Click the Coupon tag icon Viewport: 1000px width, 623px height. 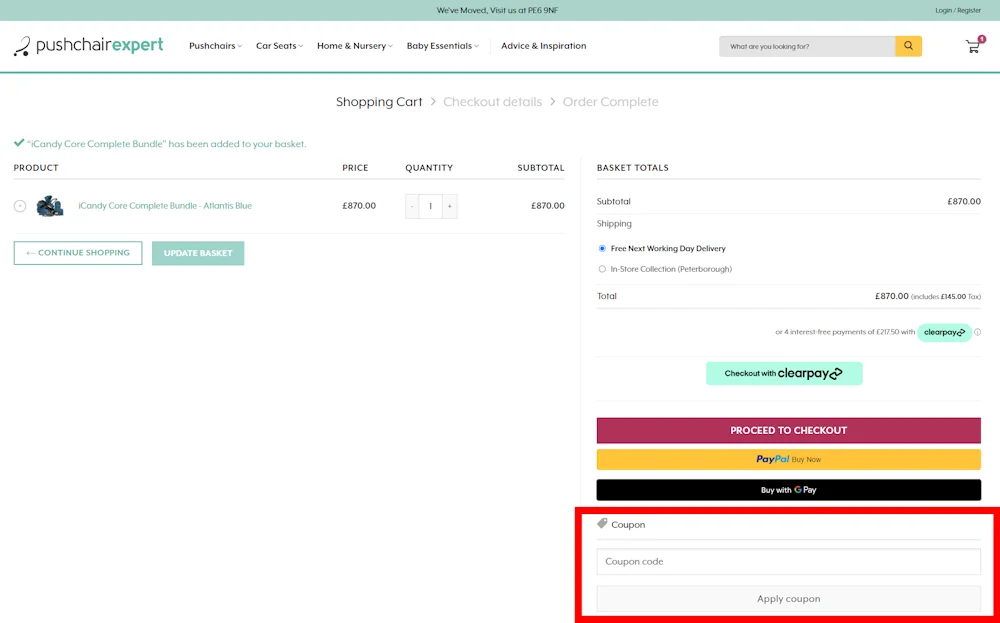602,524
